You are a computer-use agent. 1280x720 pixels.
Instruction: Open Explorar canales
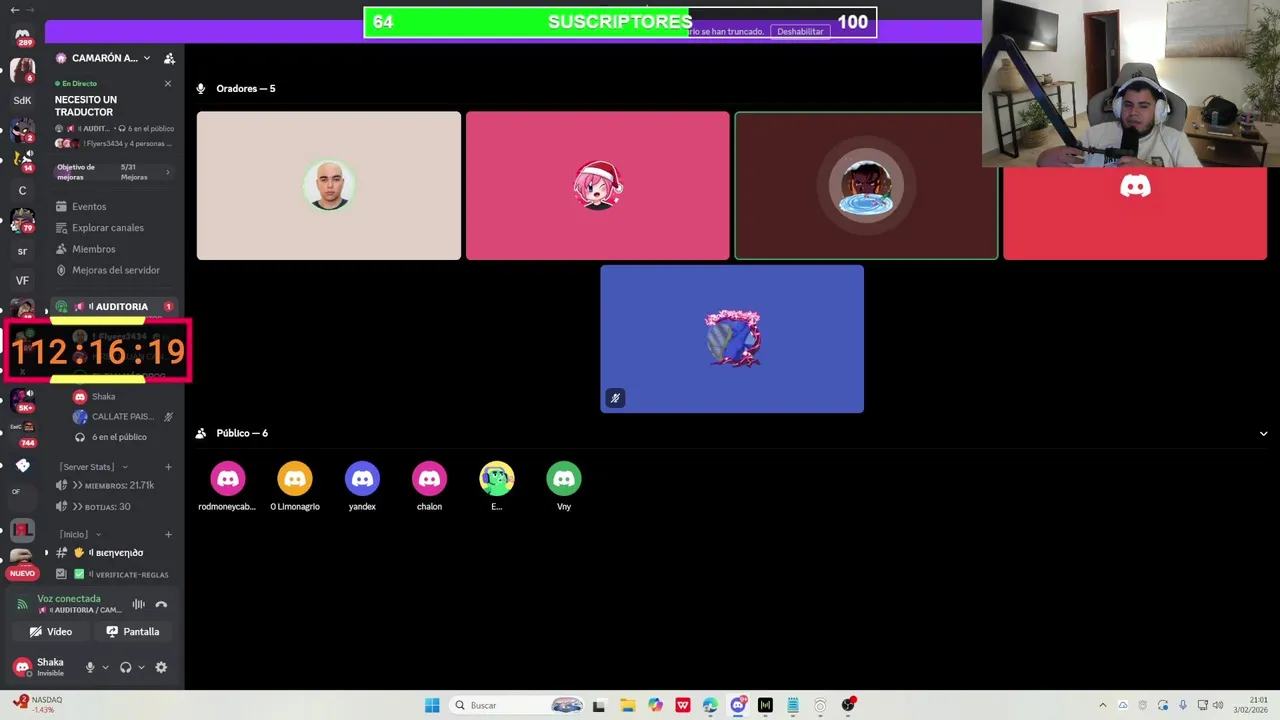(x=108, y=228)
